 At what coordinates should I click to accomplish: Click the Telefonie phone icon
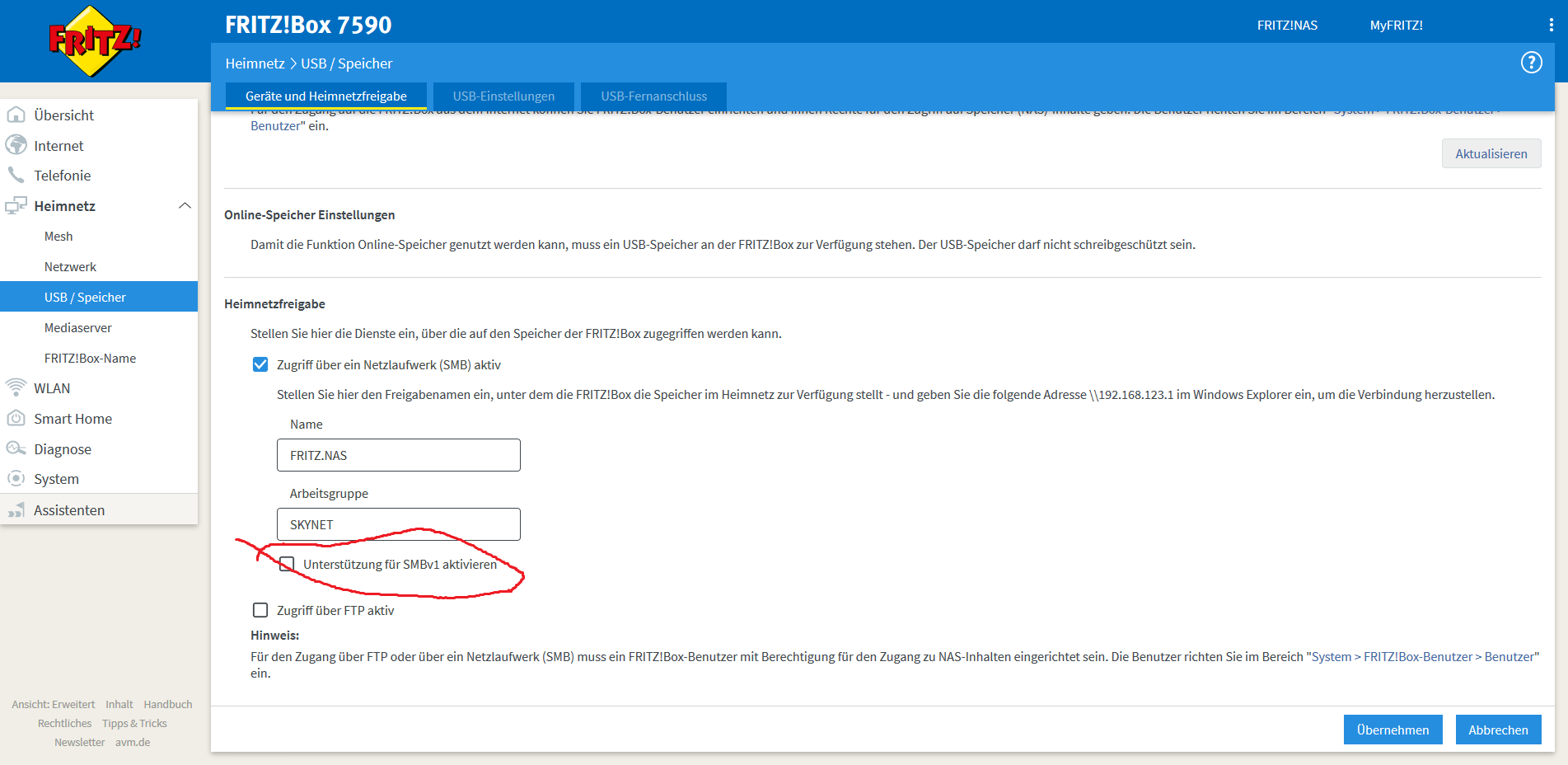[16, 175]
